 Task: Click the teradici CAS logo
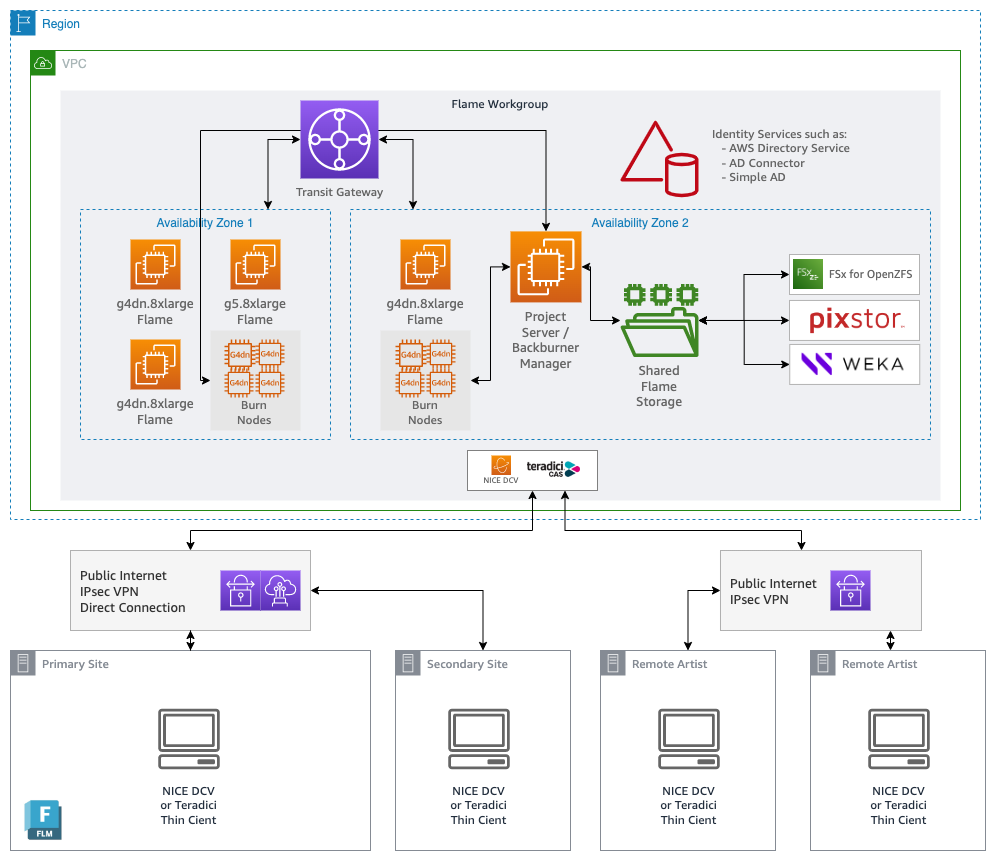553,469
